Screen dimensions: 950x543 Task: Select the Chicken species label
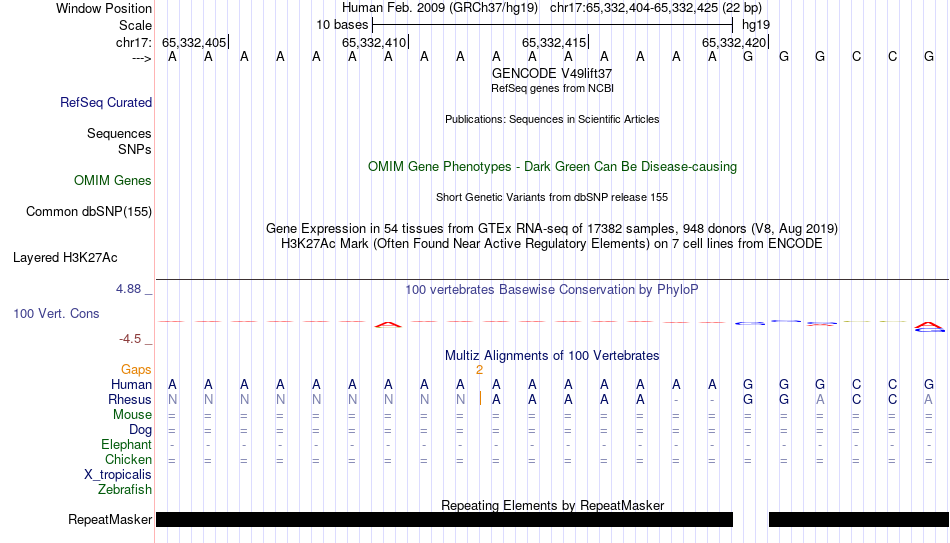point(128,459)
